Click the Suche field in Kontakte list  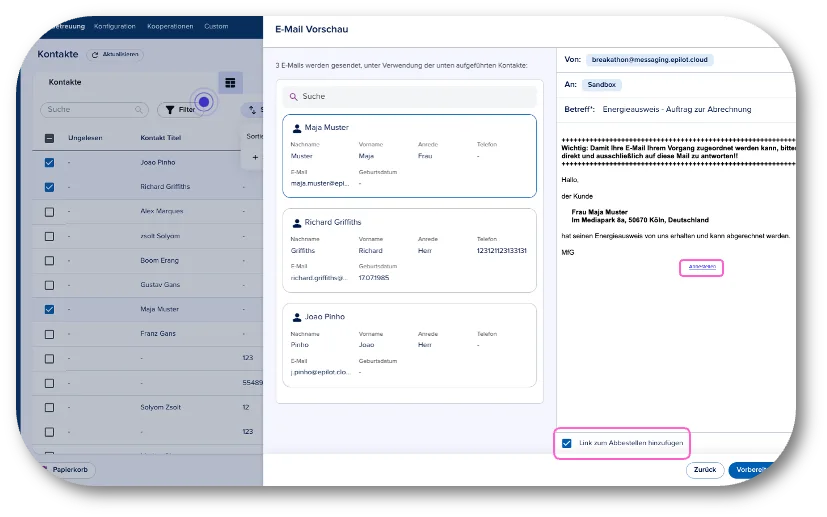94,110
